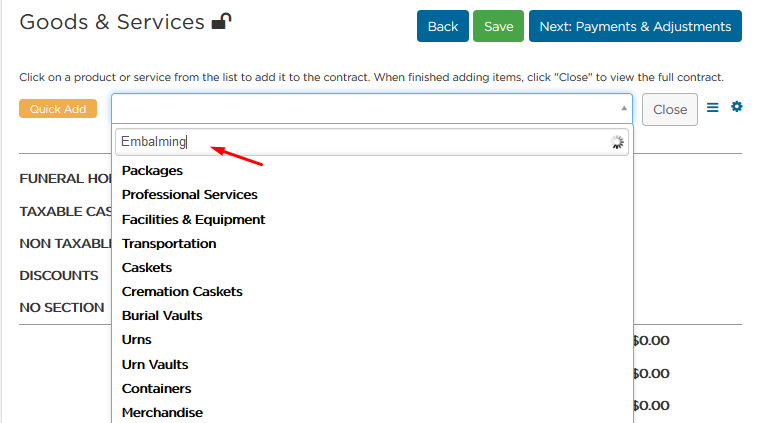Select Burial Vaults option
The height and width of the screenshot is (423, 758).
162,316
